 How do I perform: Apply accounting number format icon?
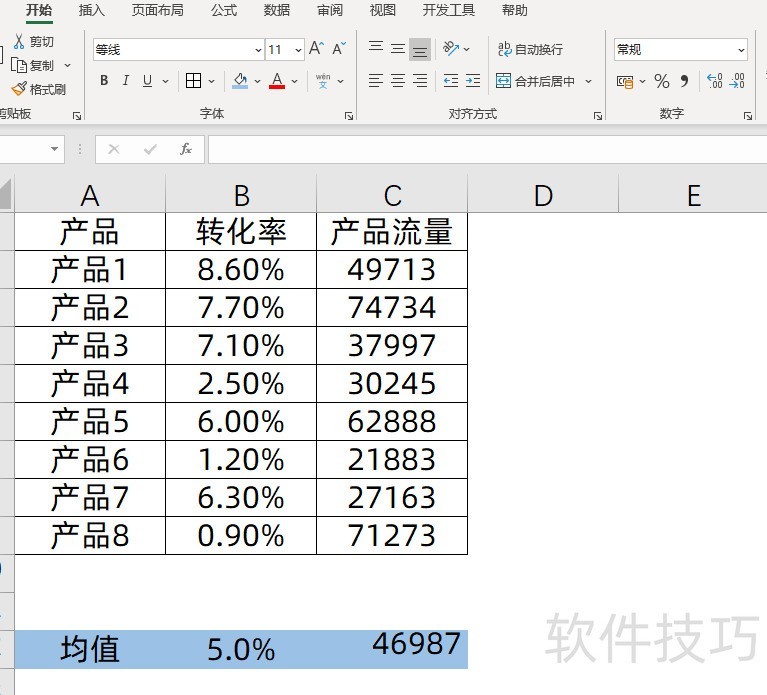[x=625, y=81]
